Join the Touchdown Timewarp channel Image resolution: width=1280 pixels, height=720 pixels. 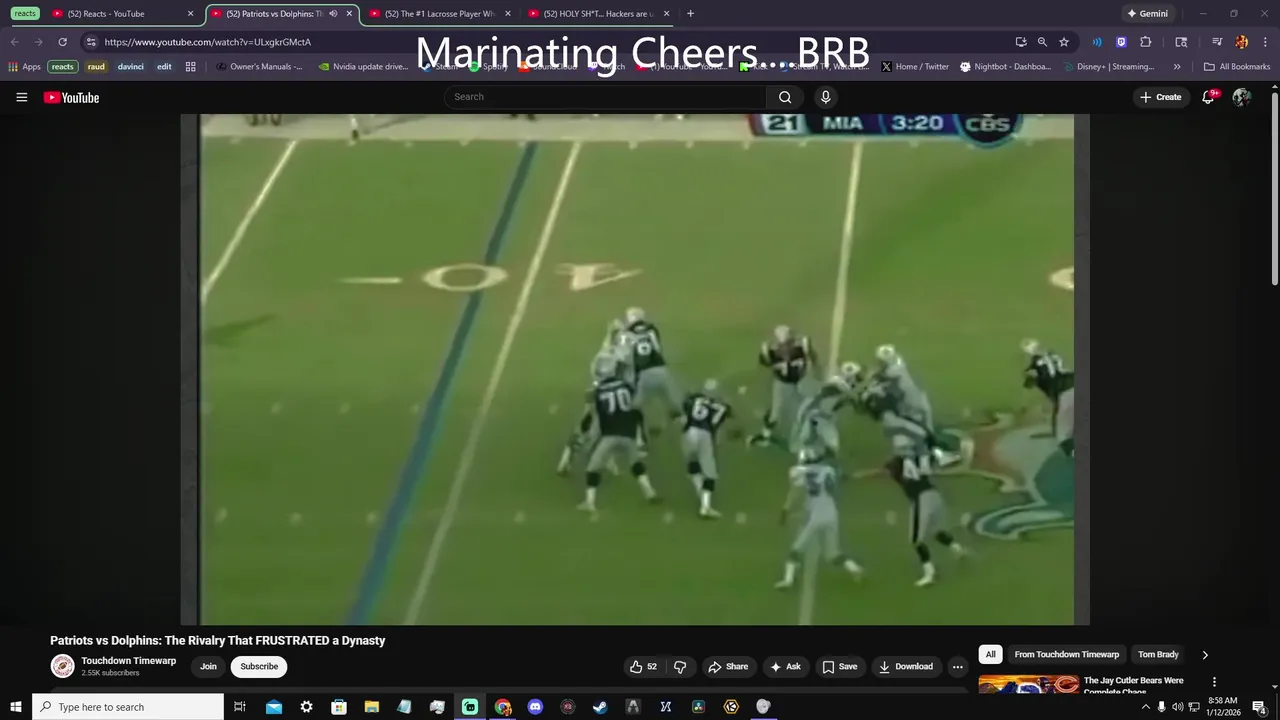click(208, 667)
